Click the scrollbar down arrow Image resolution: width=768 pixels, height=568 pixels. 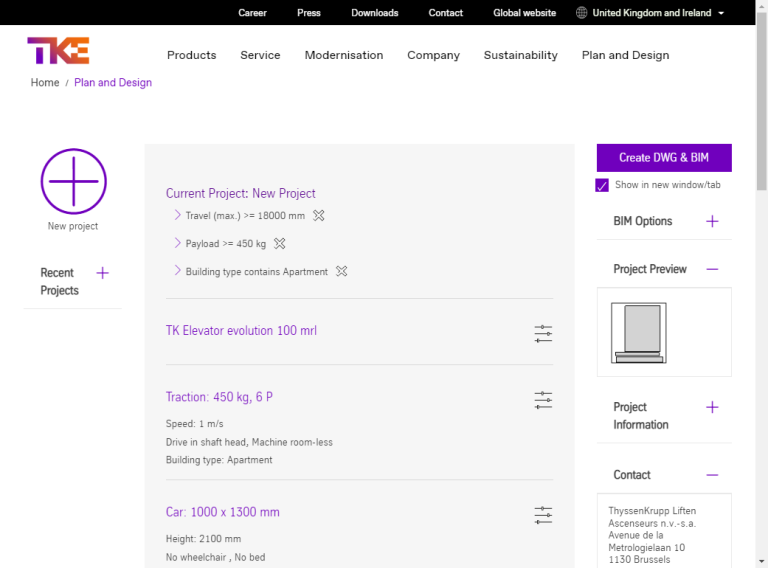coord(762,562)
